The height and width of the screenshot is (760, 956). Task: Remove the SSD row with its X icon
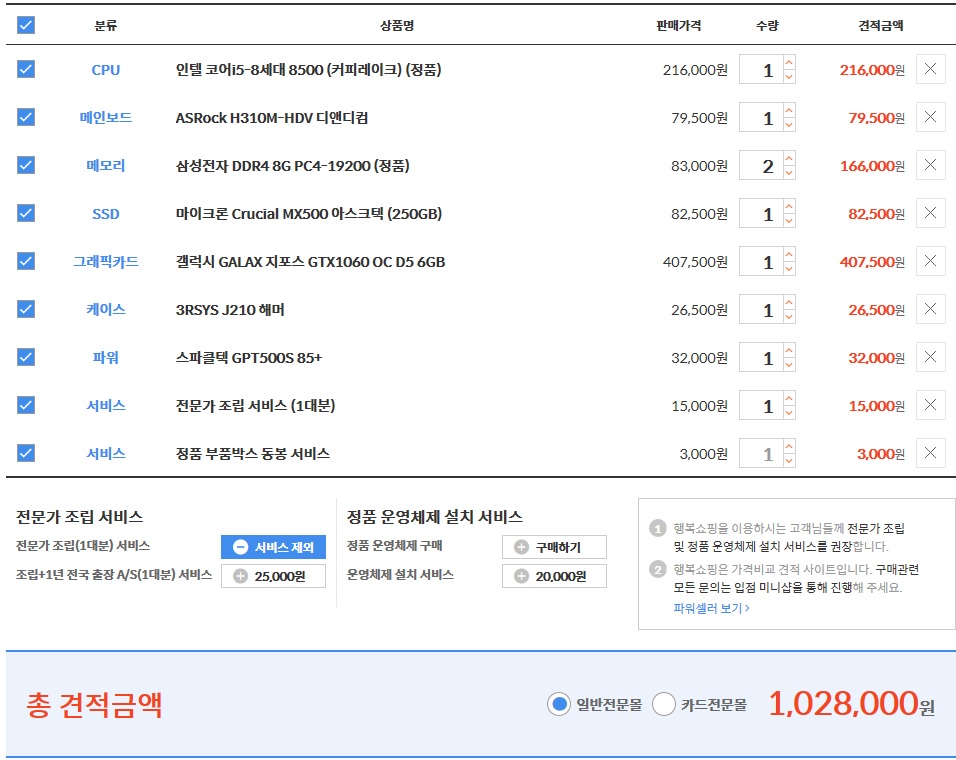tap(930, 213)
